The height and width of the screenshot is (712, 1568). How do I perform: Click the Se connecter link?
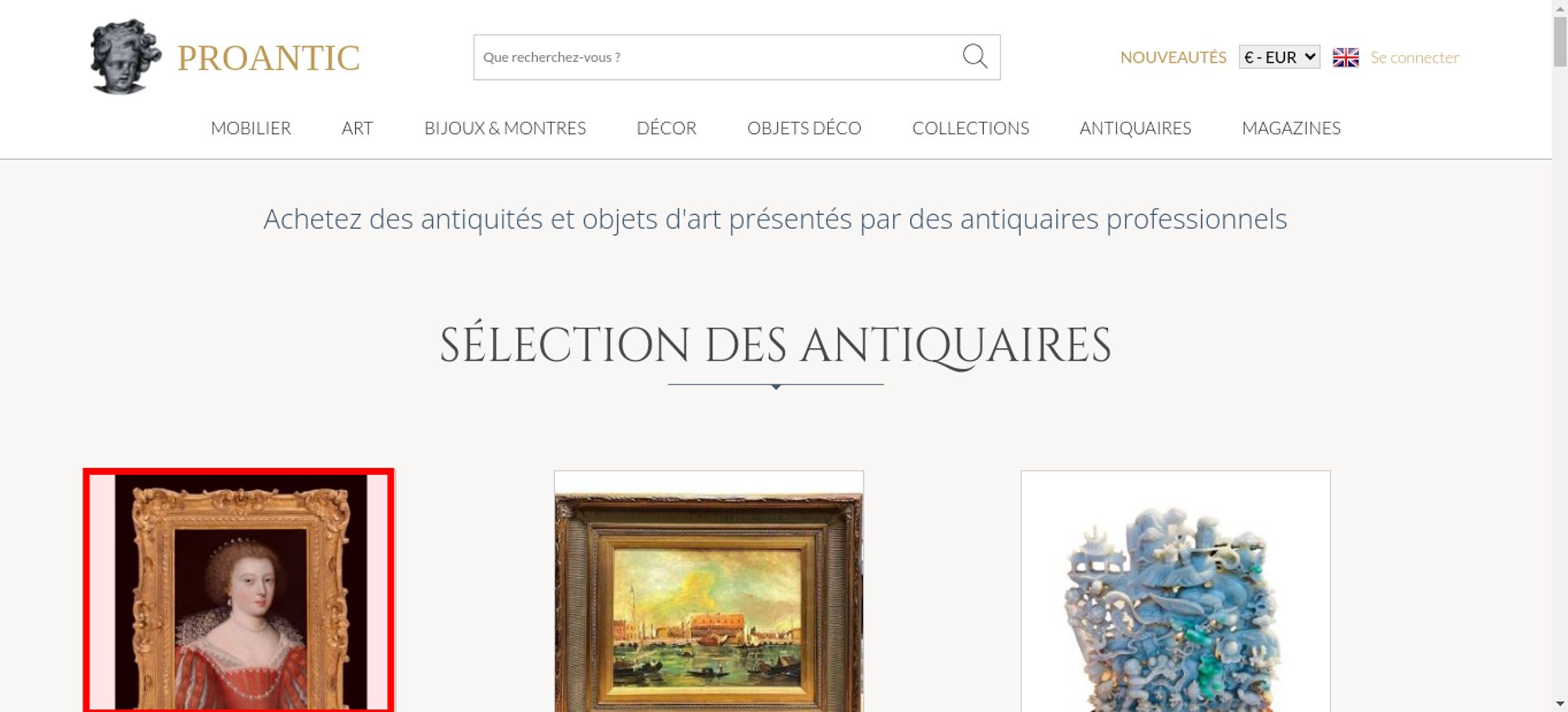pyautogui.click(x=1414, y=57)
